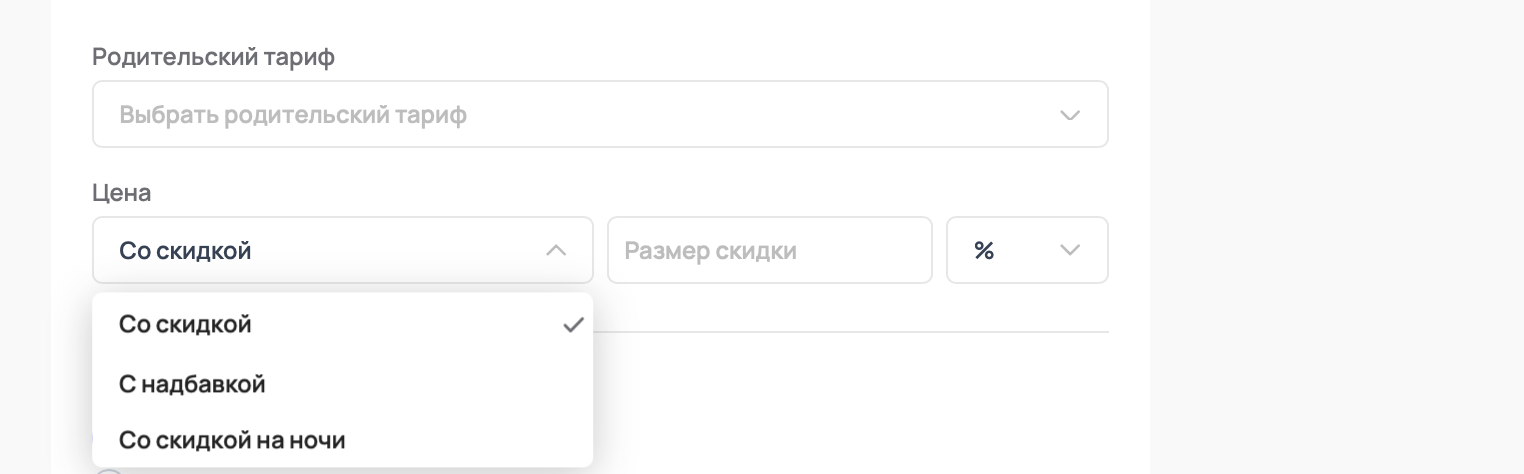
Task: Click into the discount size text box
Action: click(x=769, y=250)
